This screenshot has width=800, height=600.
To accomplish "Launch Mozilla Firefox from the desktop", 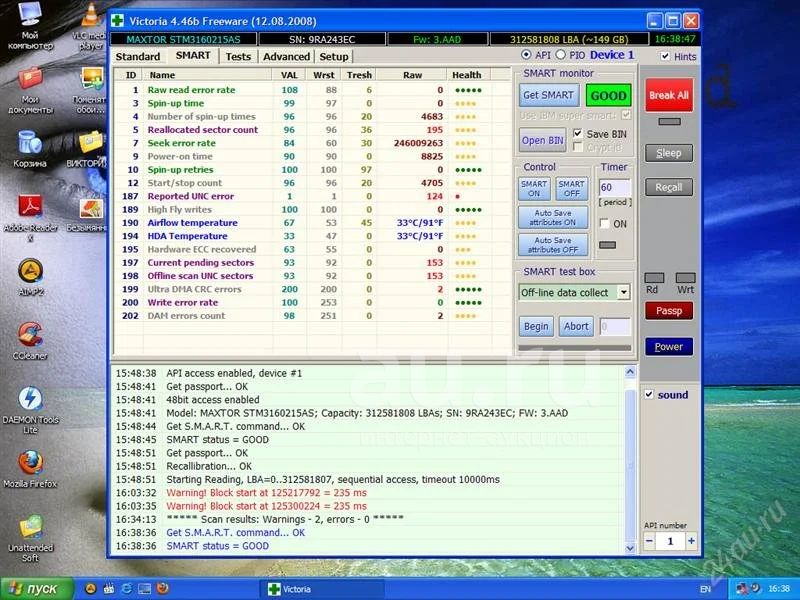I will [x=30, y=469].
